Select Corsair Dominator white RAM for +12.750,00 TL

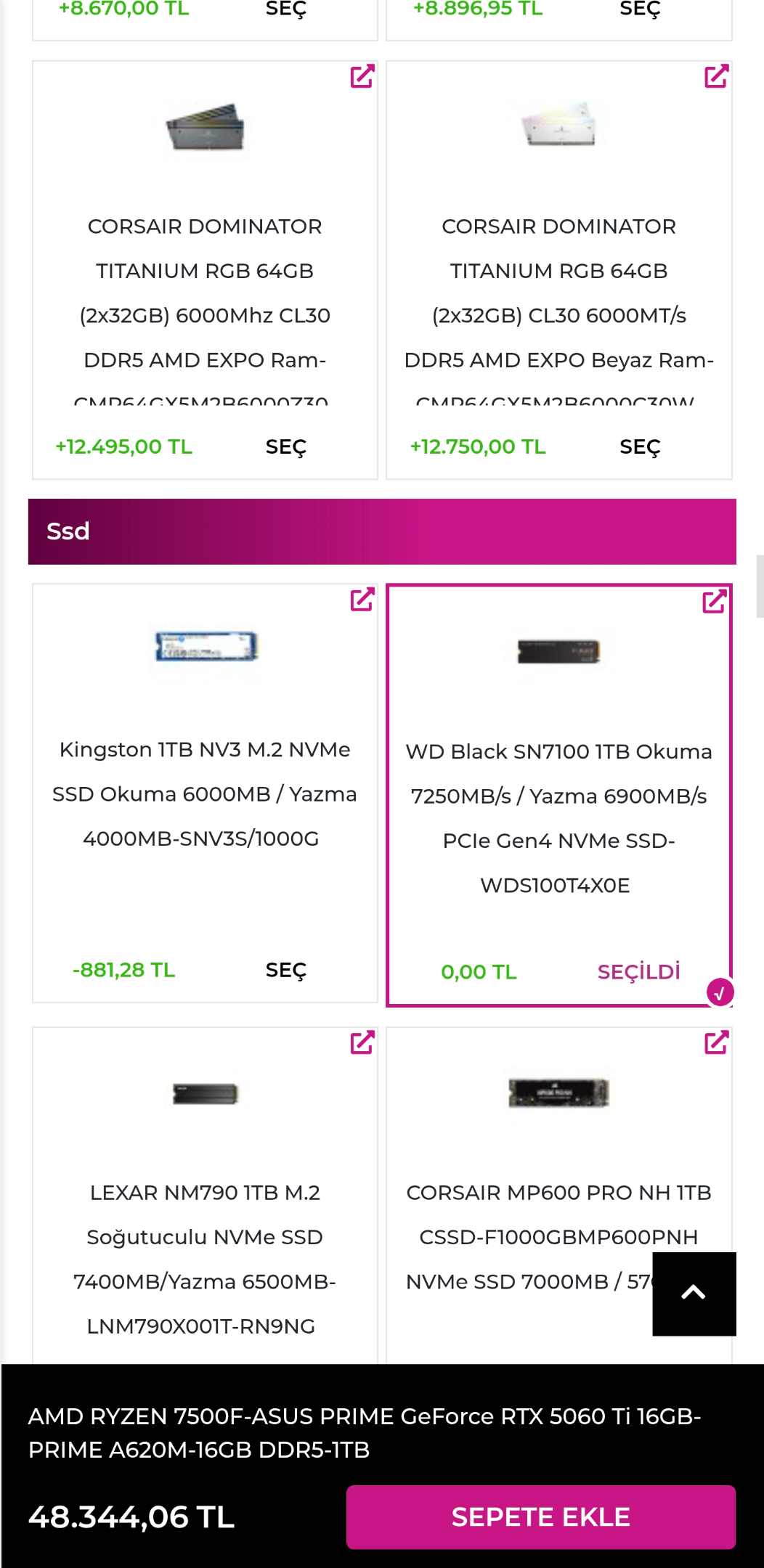pos(641,447)
